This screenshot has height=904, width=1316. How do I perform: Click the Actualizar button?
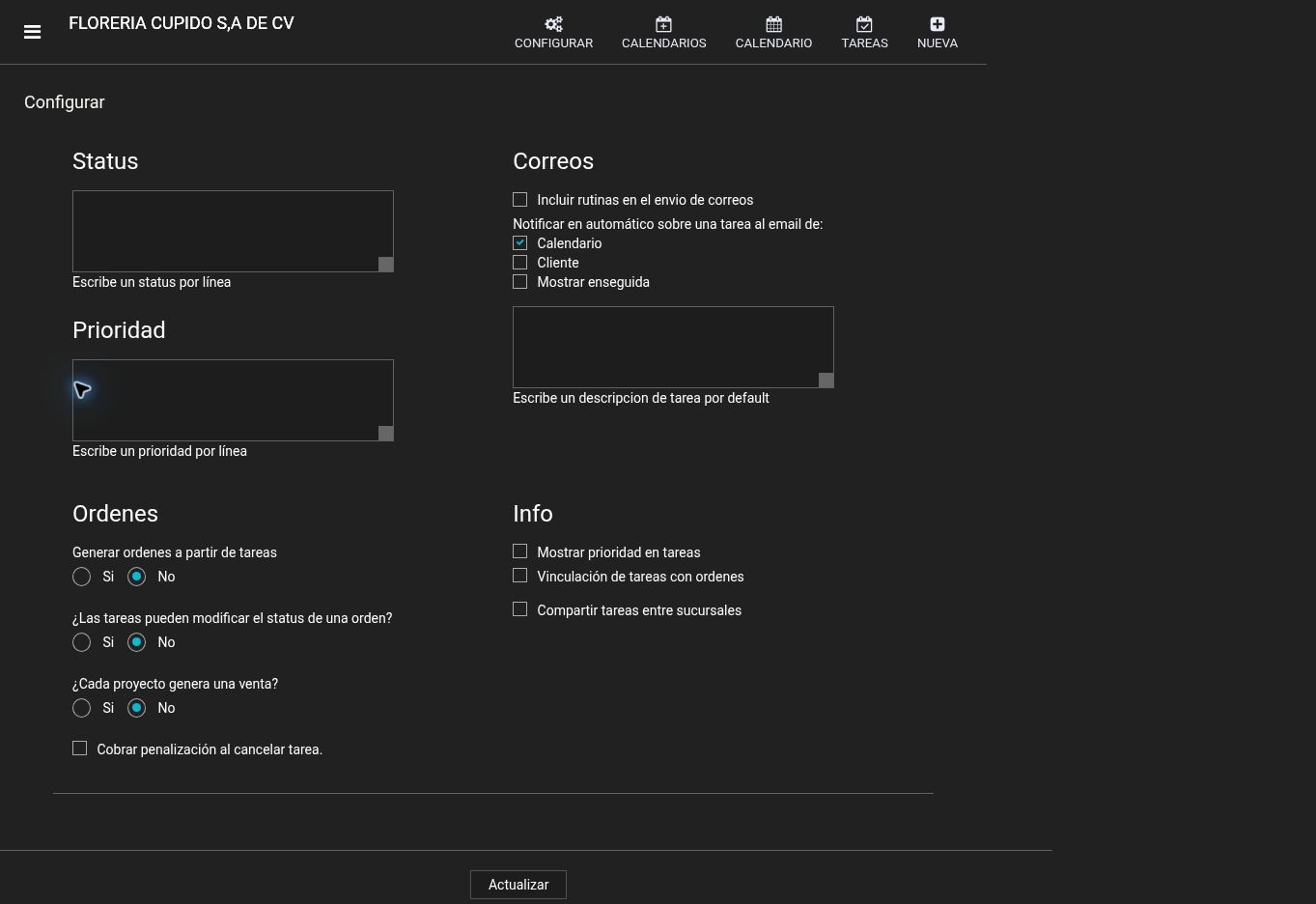click(x=518, y=885)
